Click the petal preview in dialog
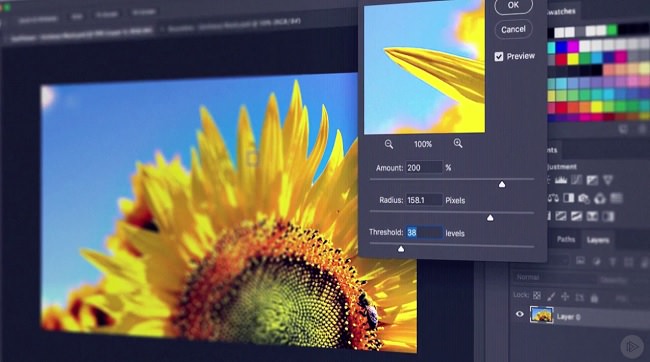Screen dimensions: 650x362 [x=424, y=67]
